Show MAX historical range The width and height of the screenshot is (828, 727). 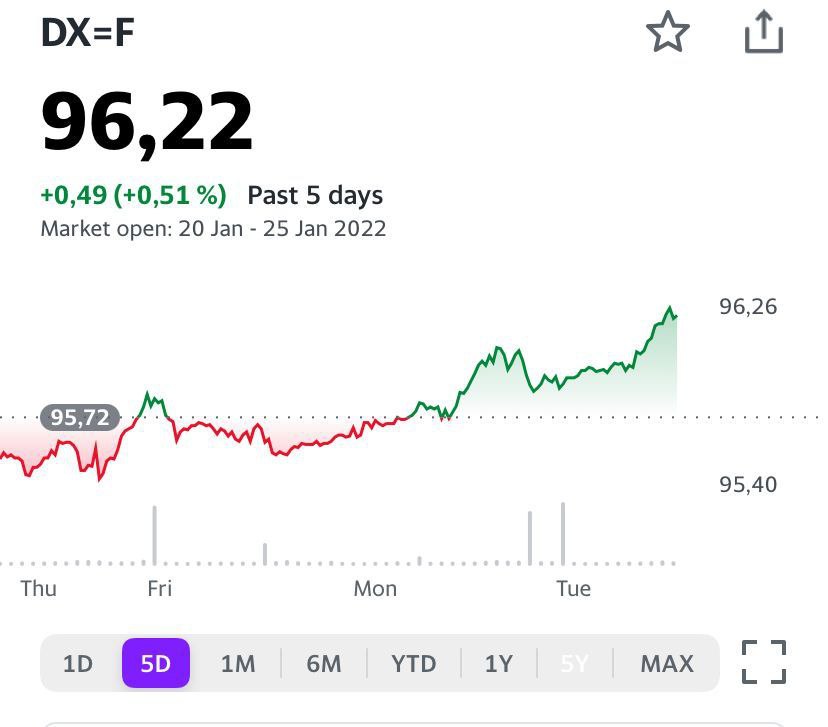[x=667, y=663]
